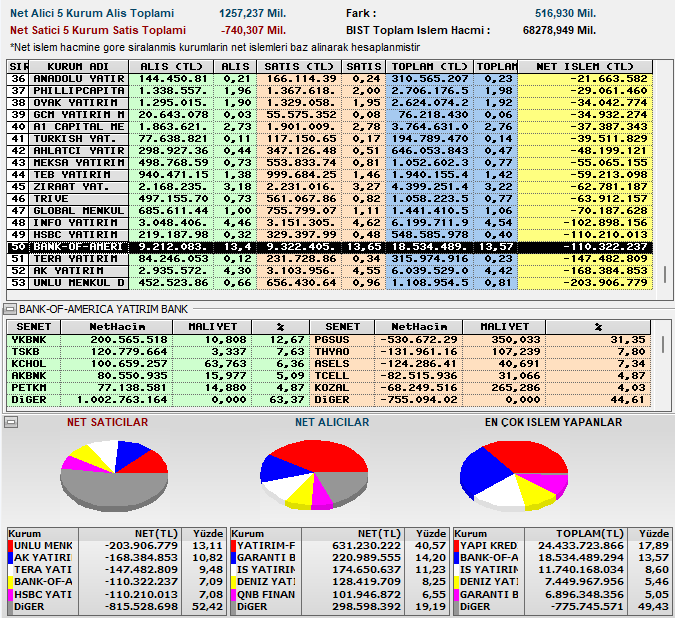Click the KOZAL stock cell

(342, 388)
